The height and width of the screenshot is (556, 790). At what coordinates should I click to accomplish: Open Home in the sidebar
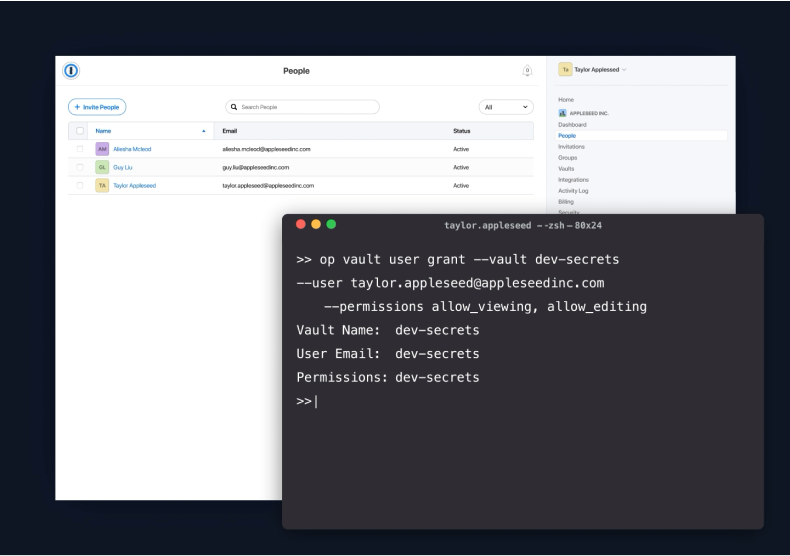pos(566,100)
